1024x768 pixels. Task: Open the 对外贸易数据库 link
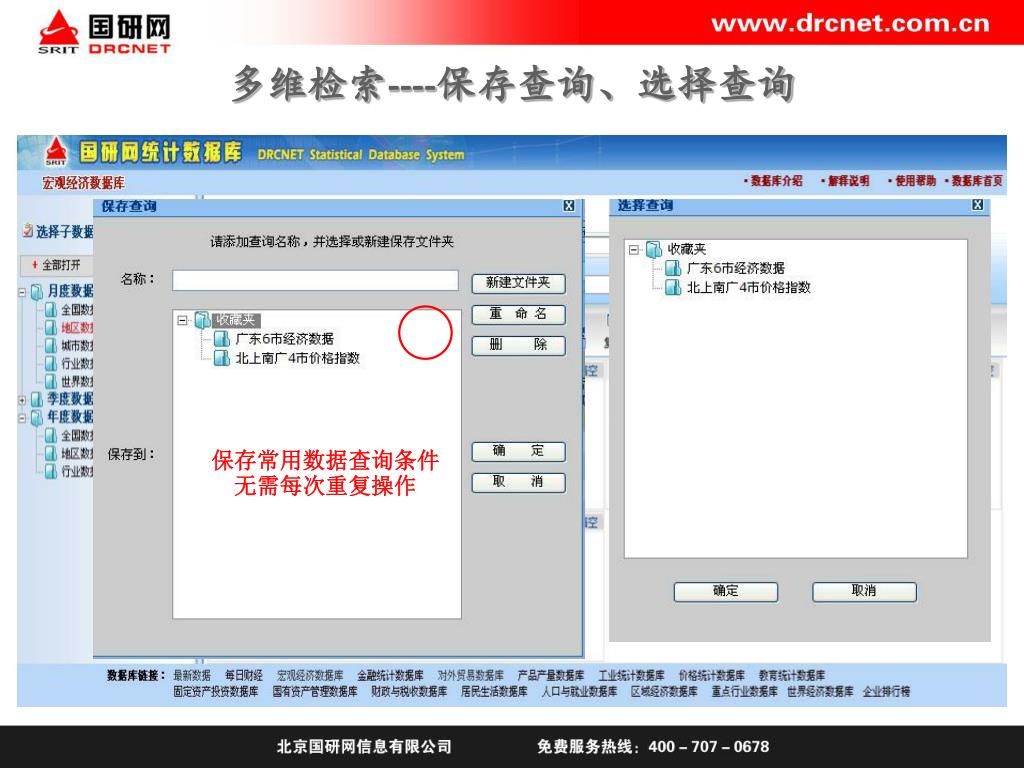pyautogui.click(x=471, y=675)
